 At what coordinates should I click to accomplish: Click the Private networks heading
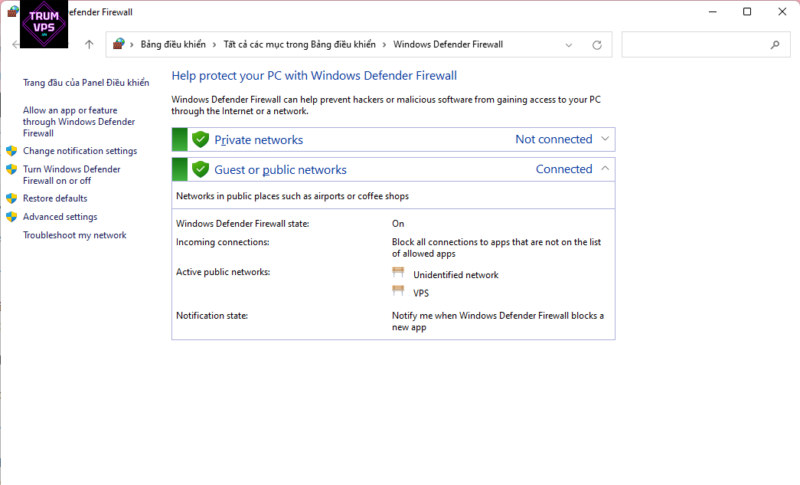coord(259,140)
